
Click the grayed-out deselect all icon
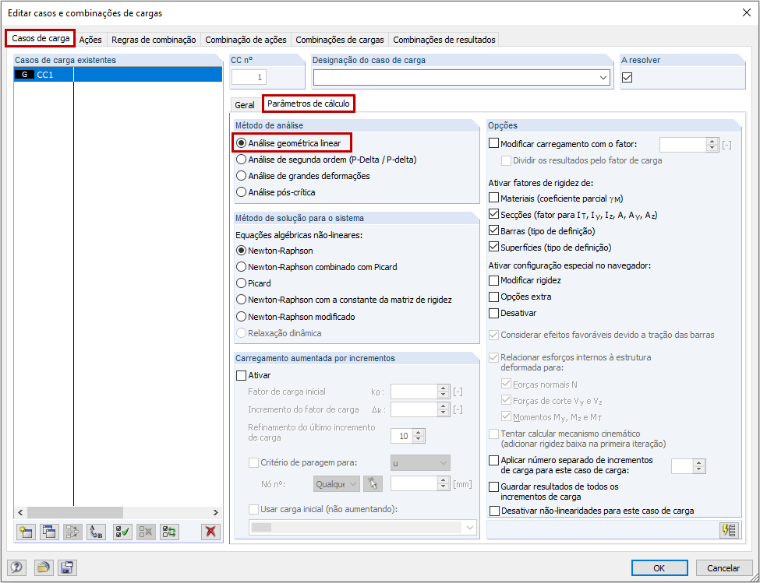coord(145,532)
